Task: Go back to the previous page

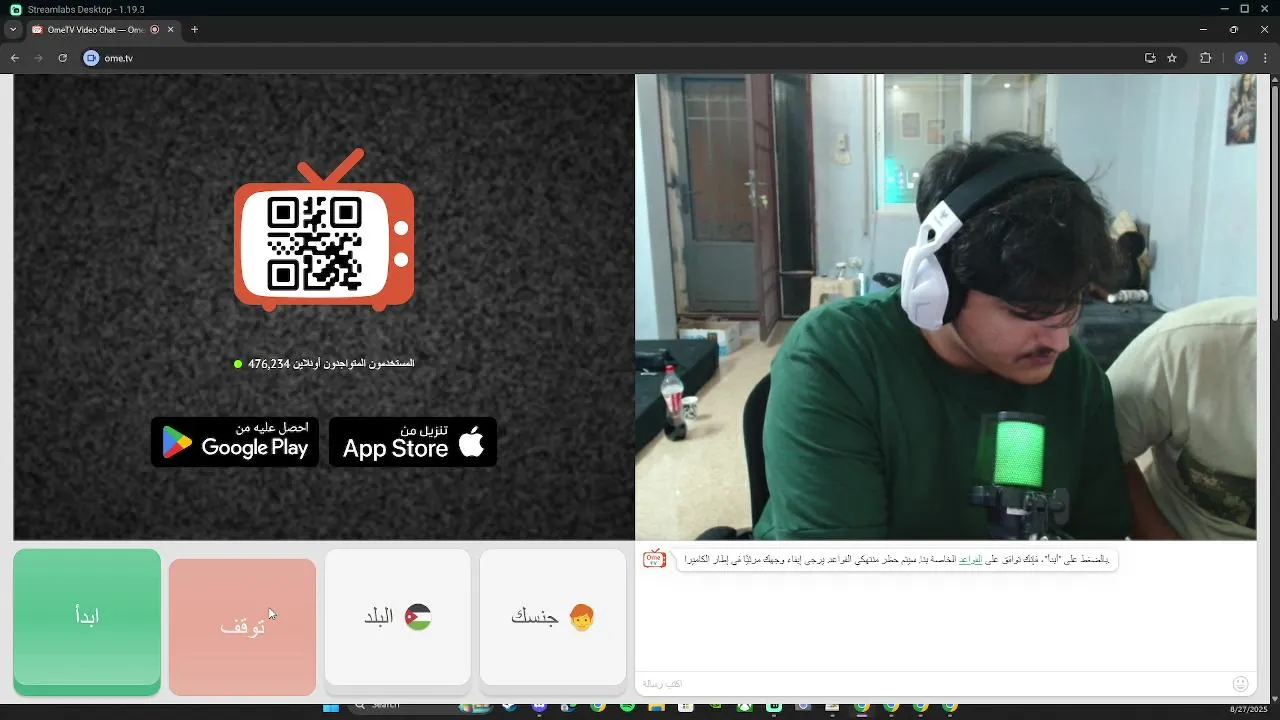Action: 15,58
